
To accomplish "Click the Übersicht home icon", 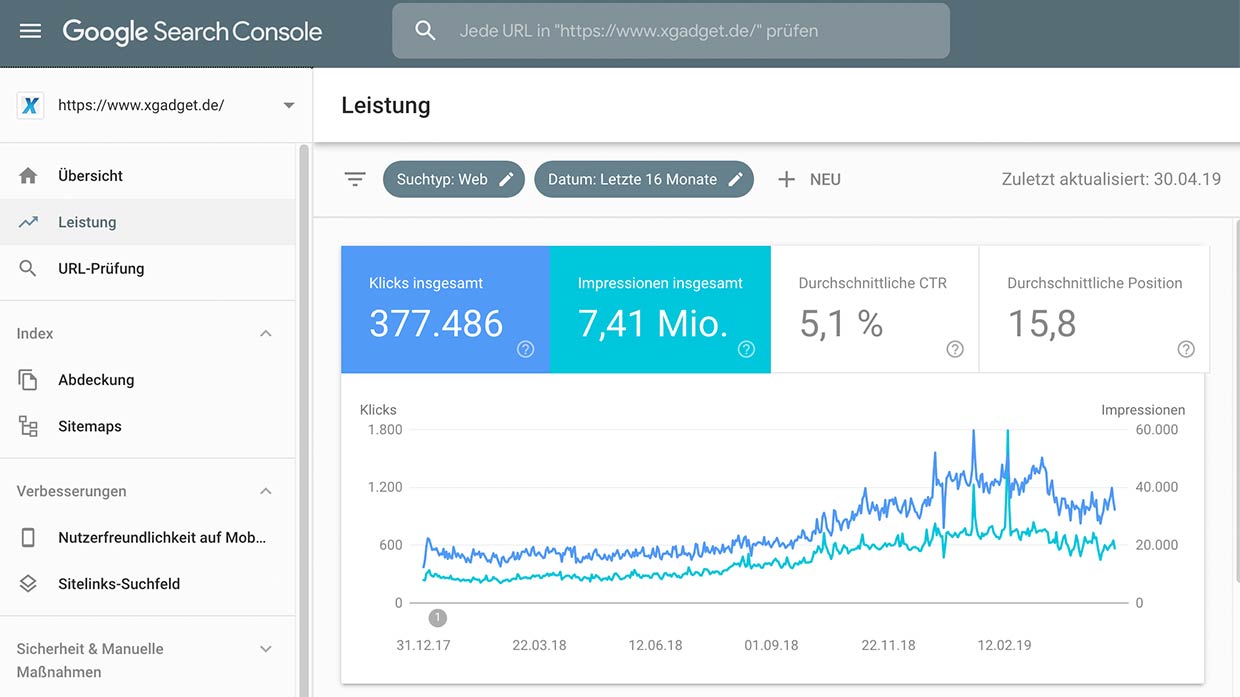I will click(28, 176).
